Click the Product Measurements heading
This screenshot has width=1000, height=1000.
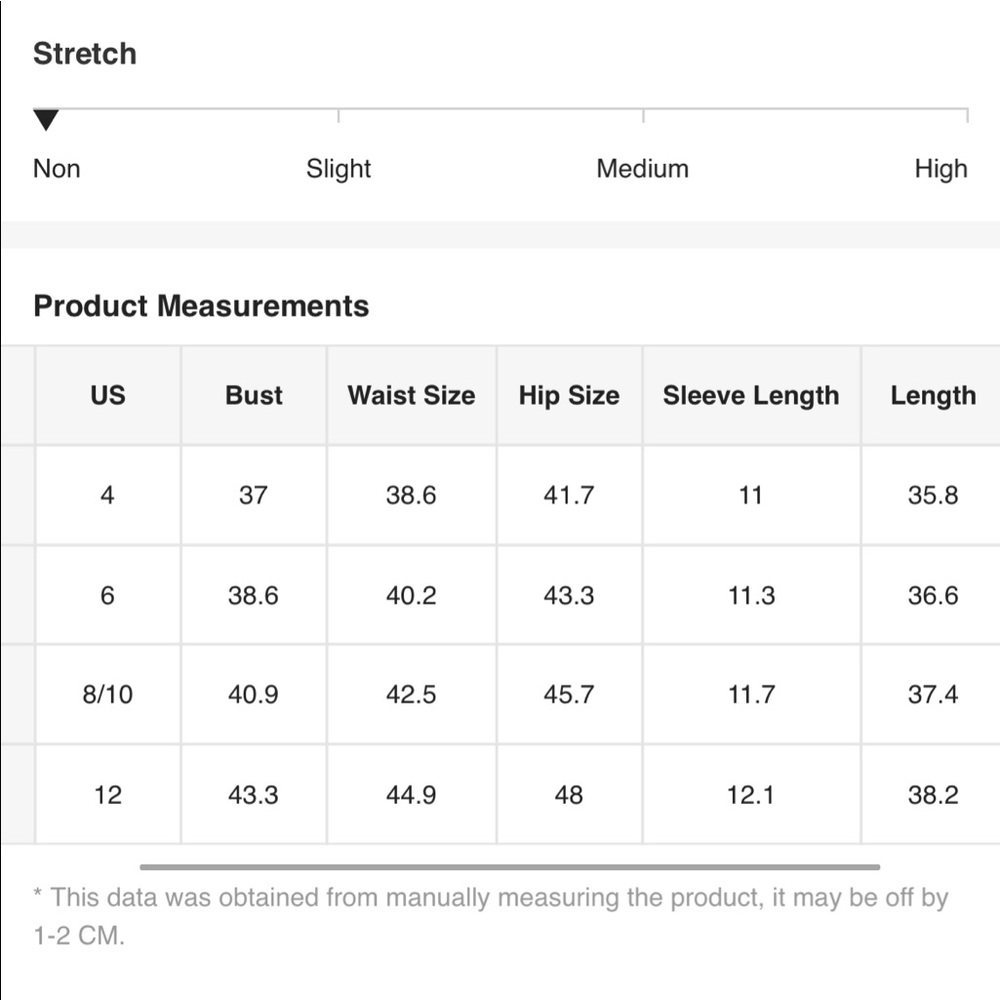click(201, 306)
